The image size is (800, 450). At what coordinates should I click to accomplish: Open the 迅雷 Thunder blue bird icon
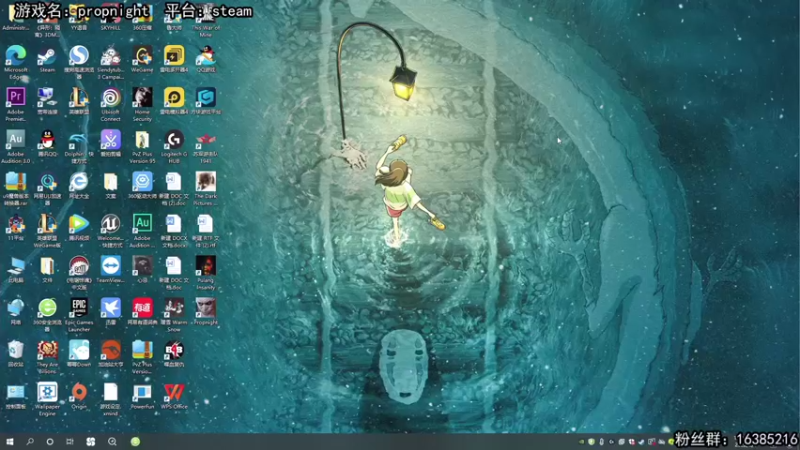pyautogui.click(x=111, y=308)
